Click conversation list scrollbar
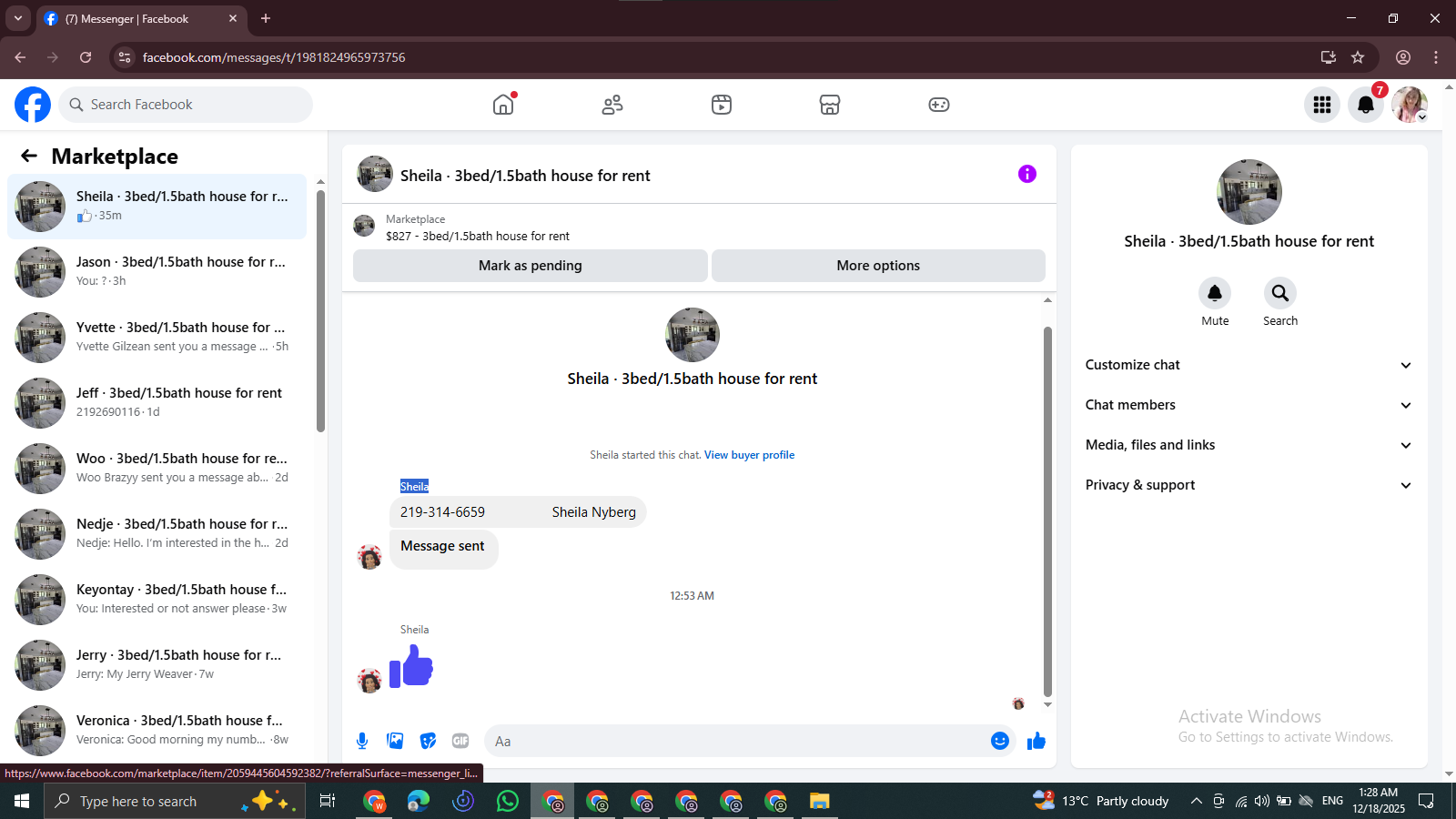The height and width of the screenshot is (819, 1456). click(320, 309)
